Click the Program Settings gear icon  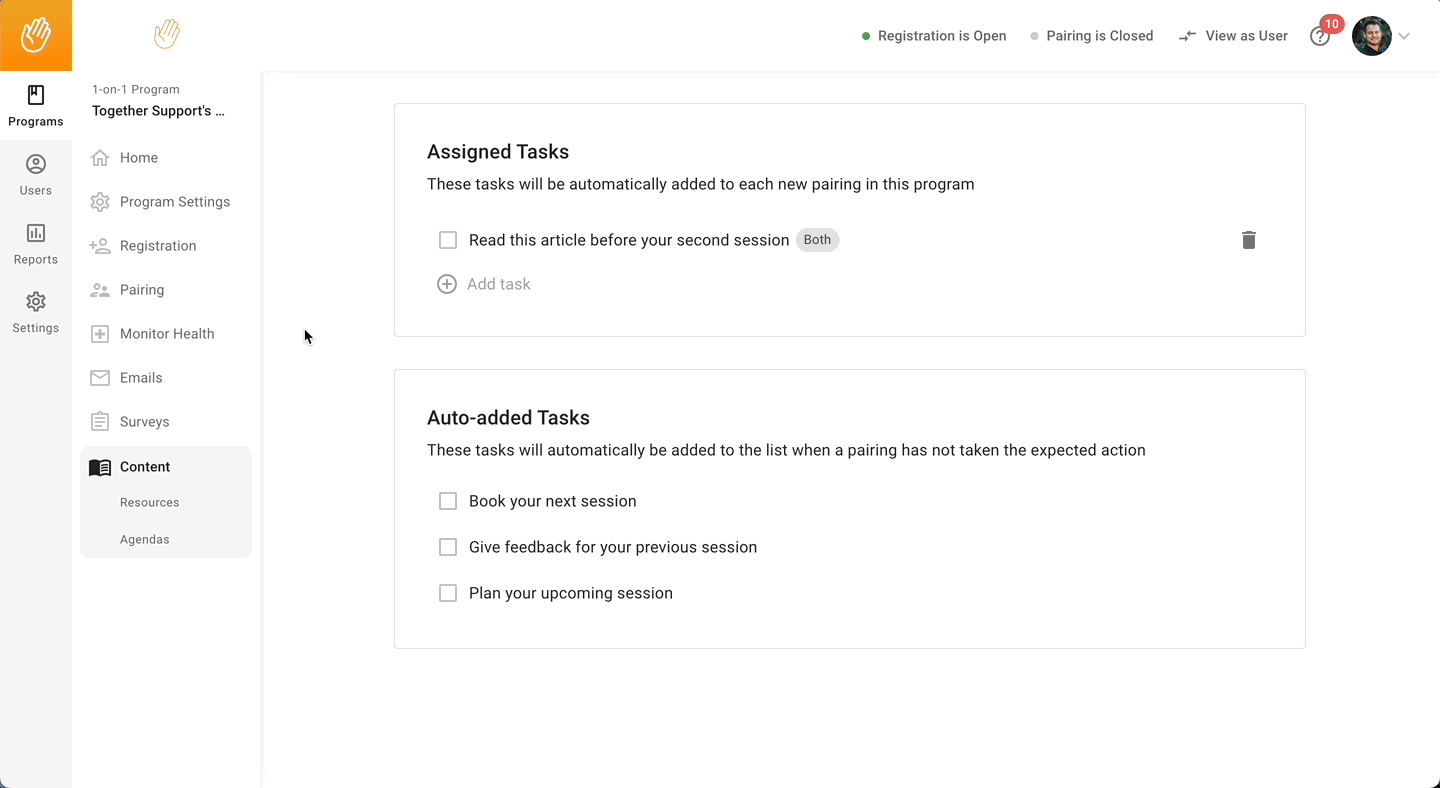100,202
